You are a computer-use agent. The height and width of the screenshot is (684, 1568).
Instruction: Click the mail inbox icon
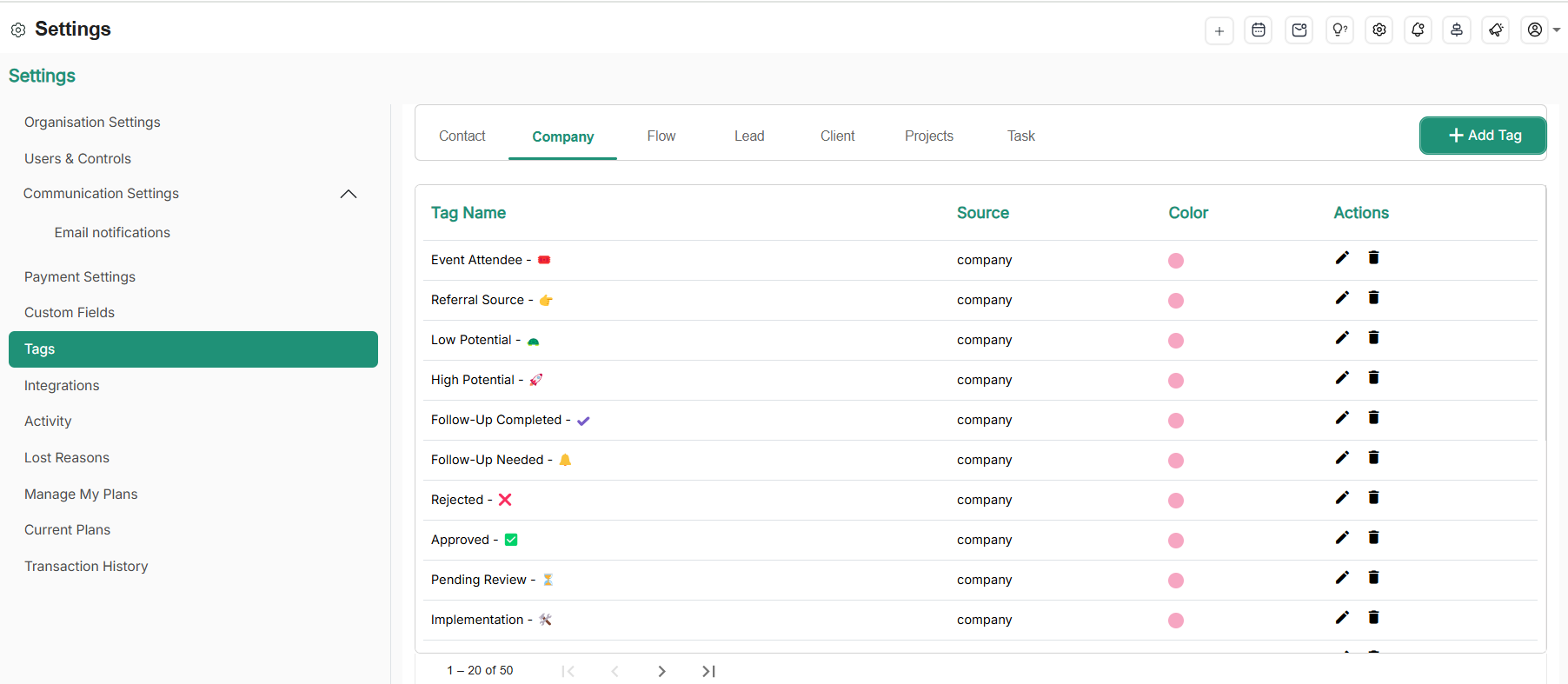tap(1299, 30)
